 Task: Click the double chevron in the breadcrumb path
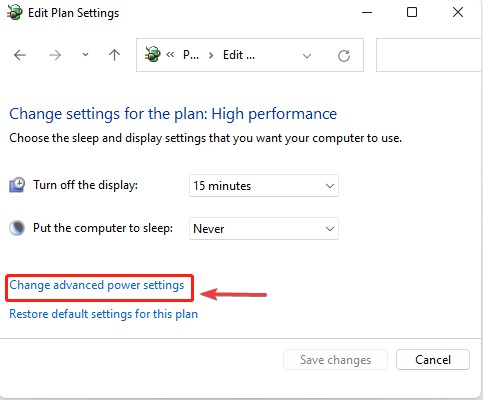(x=170, y=55)
